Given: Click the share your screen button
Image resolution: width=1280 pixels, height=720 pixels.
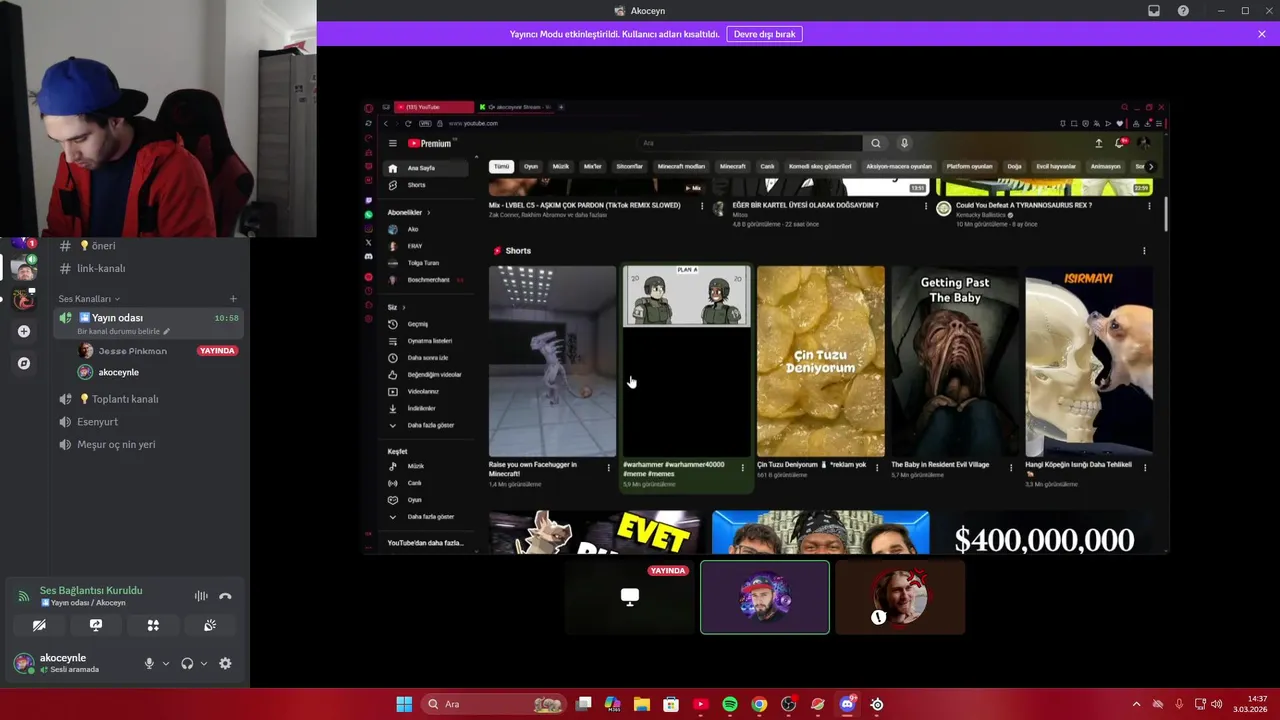Looking at the screenshot, I should [x=96, y=625].
